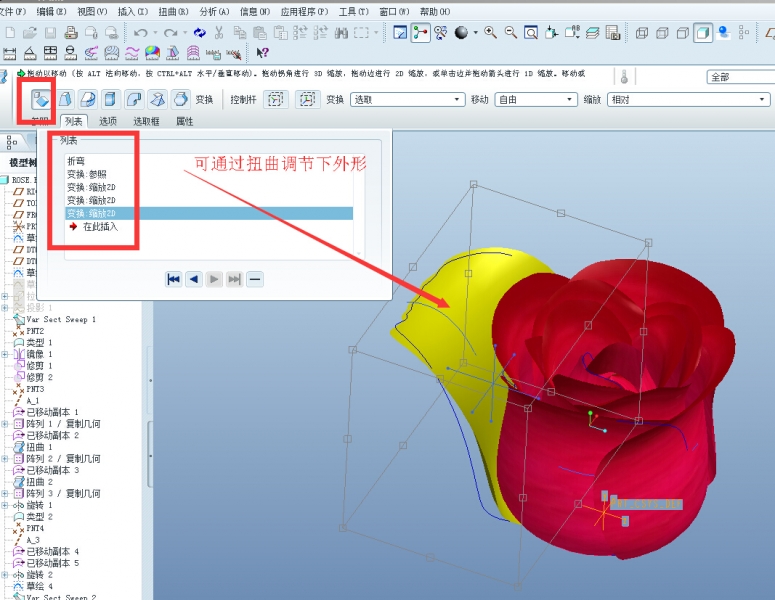Click the Undo arrow icon
This screenshot has width=775, height=600.
point(142,33)
